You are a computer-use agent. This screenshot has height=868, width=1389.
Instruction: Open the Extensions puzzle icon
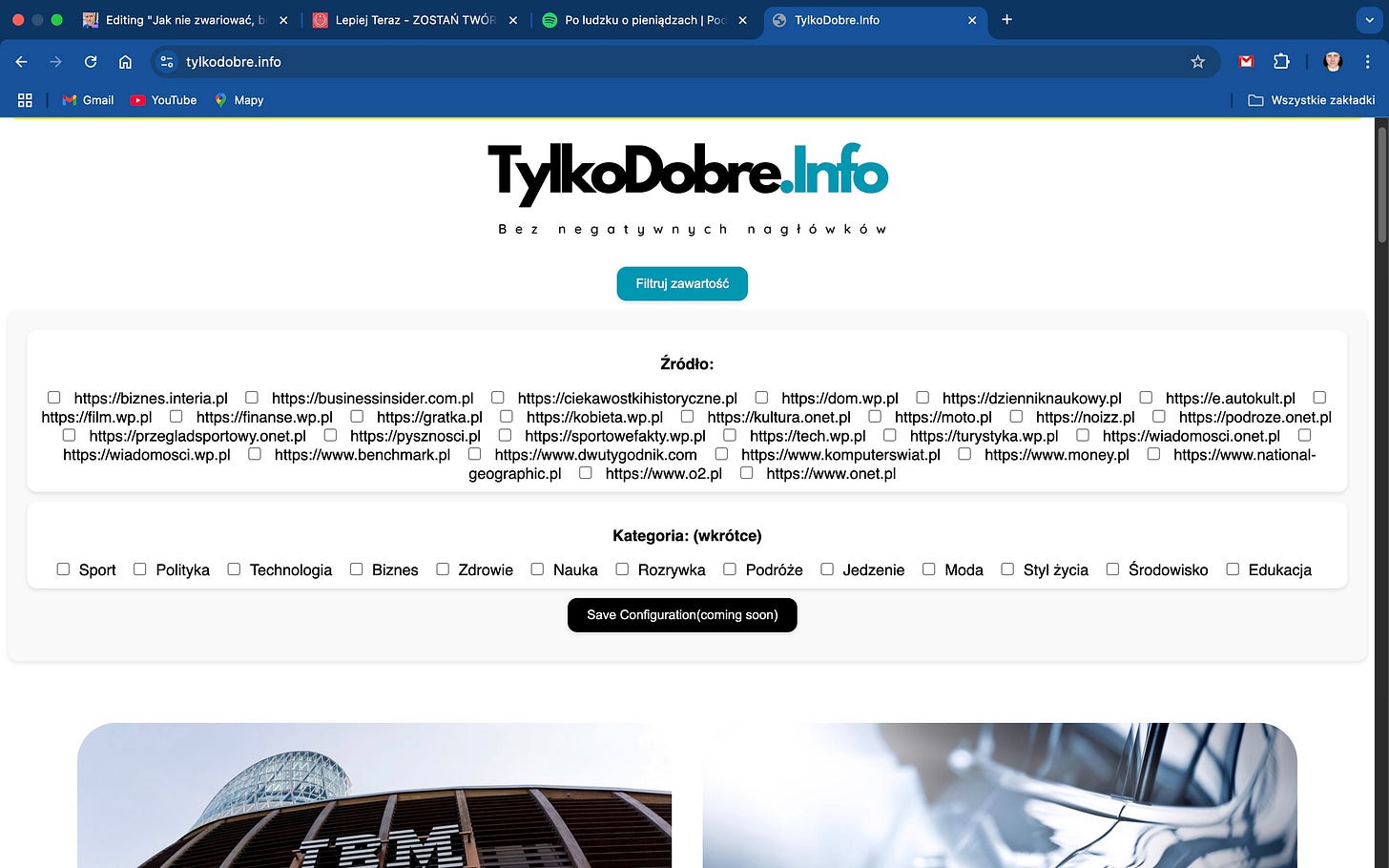pyautogui.click(x=1281, y=62)
